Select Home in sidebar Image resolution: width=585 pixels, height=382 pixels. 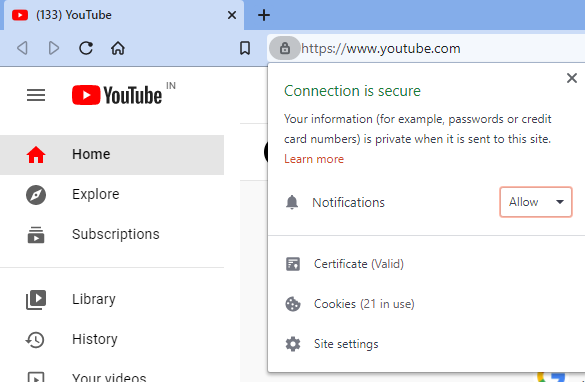[112, 154]
